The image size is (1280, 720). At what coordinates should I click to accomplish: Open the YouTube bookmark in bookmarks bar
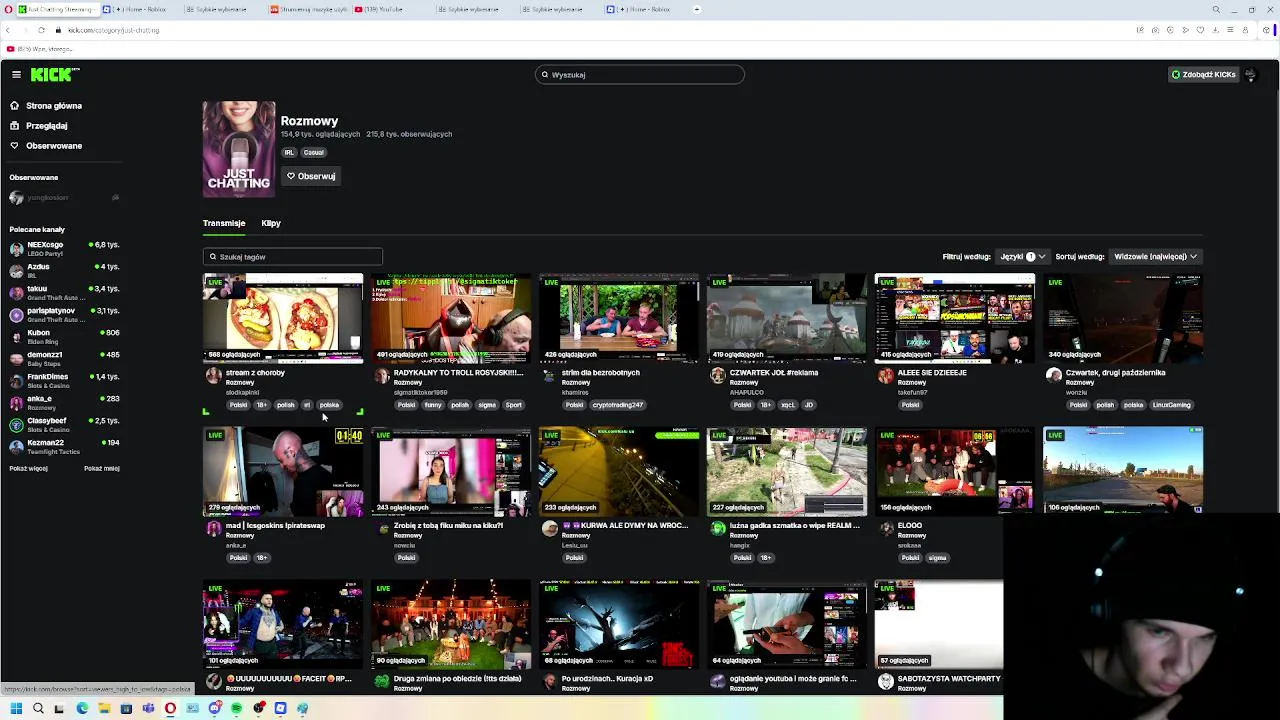pos(40,49)
